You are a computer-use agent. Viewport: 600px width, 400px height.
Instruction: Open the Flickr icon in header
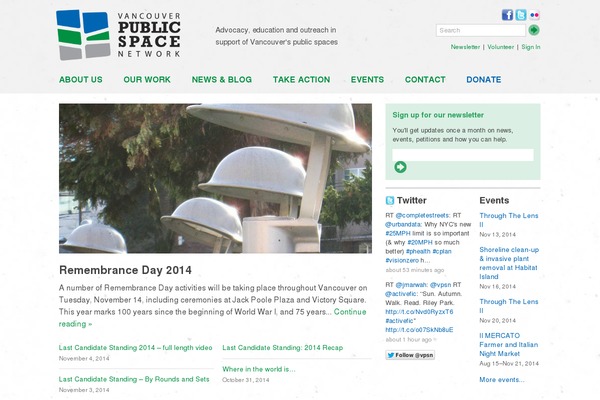(x=535, y=15)
